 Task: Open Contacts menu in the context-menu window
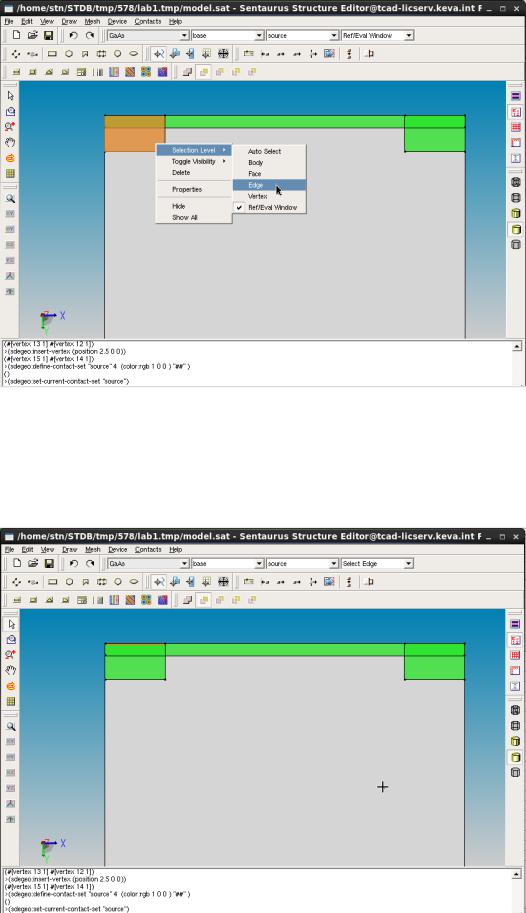[x=148, y=21]
